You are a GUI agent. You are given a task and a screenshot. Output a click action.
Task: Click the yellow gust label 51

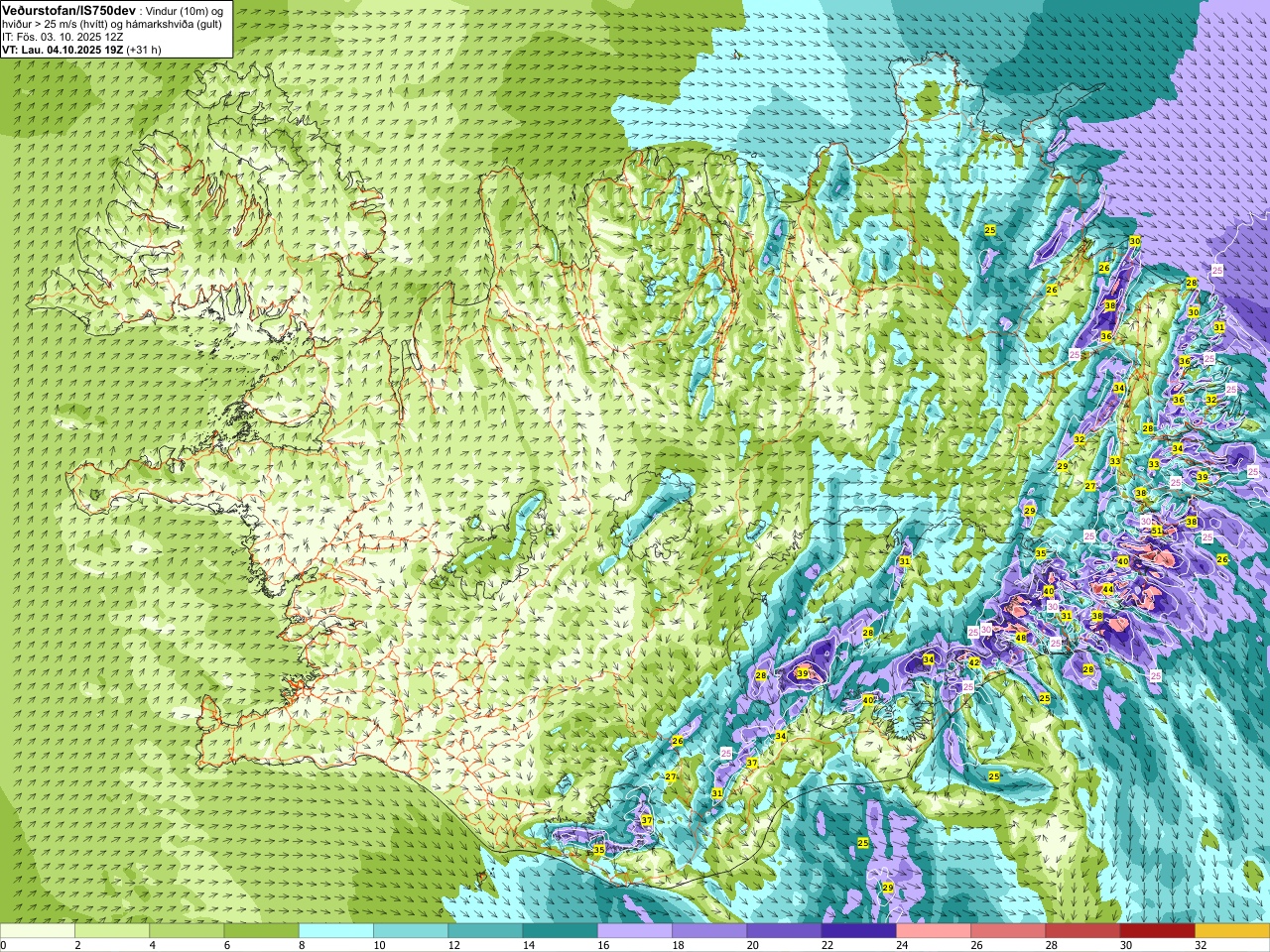[x=1157, y=531]
